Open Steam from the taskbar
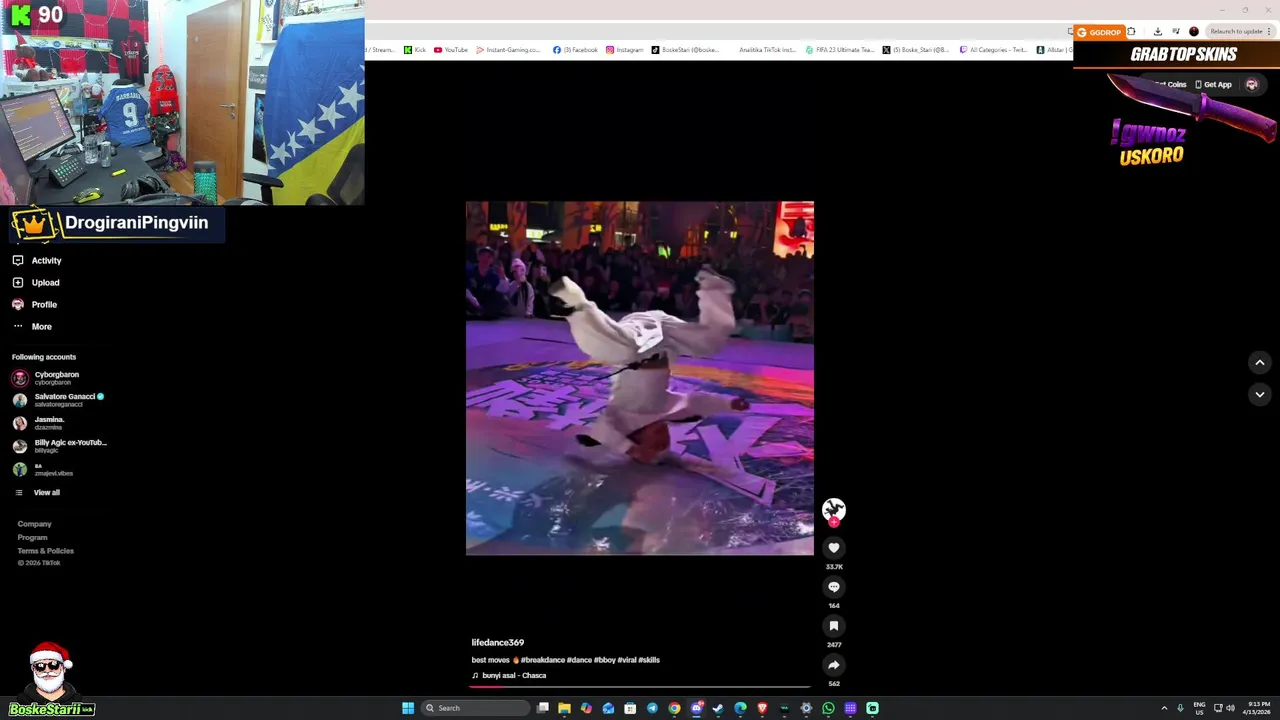 tap(718, 708)
